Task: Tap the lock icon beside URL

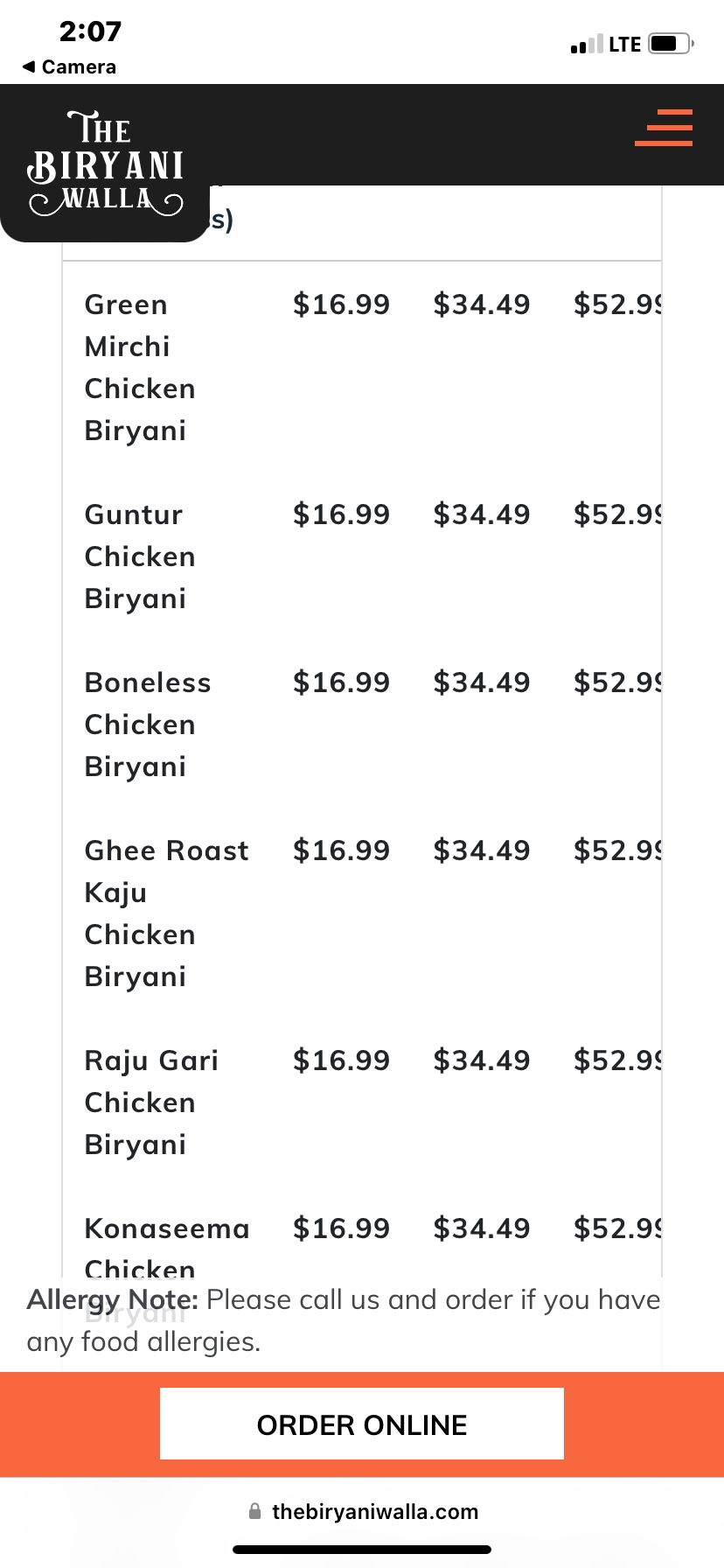Action: [x=255, y=1511]
